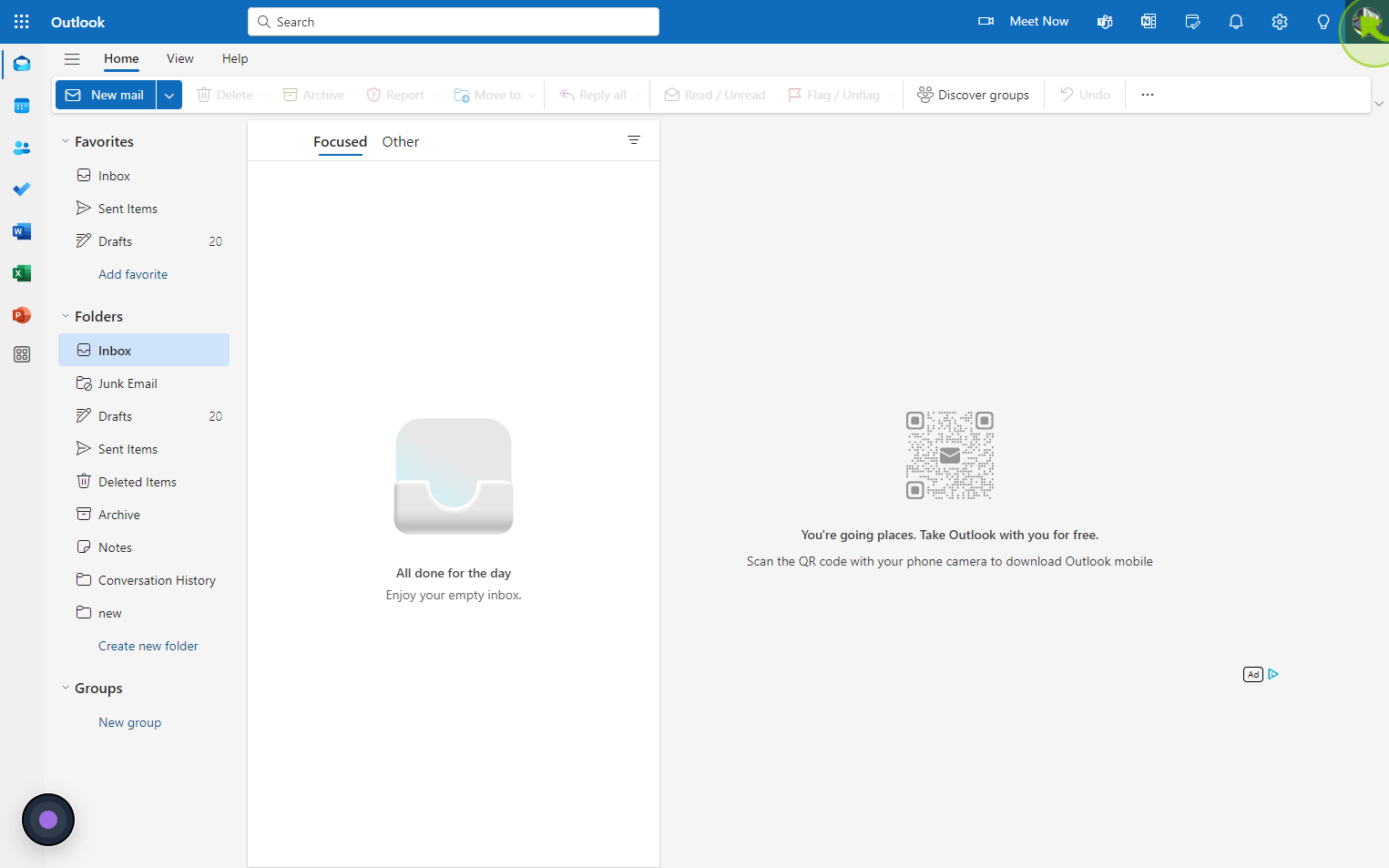1389x868 pixels.
Task: Open Teams chat icon in header
Action: (1105, 22)
